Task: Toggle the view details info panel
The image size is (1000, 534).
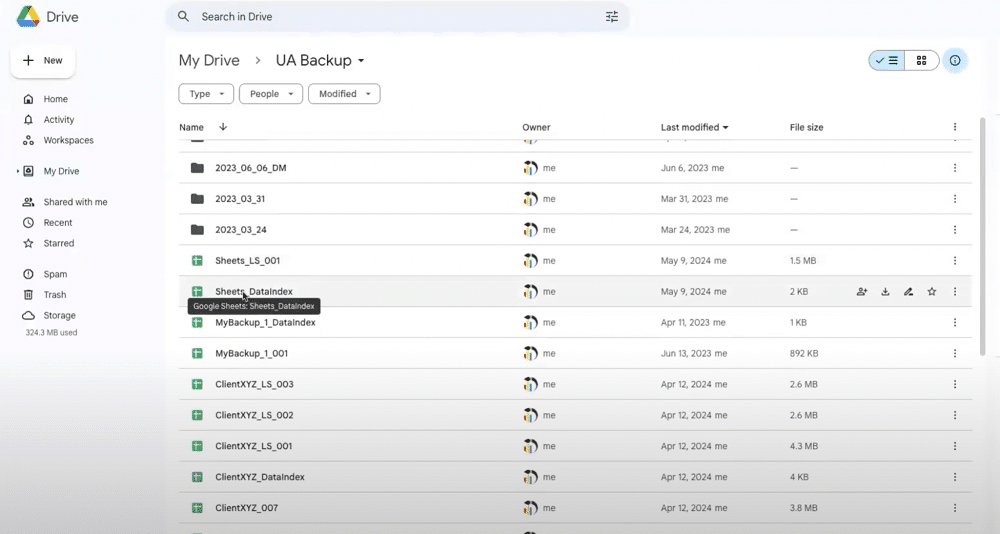Action: pos(955,61)
